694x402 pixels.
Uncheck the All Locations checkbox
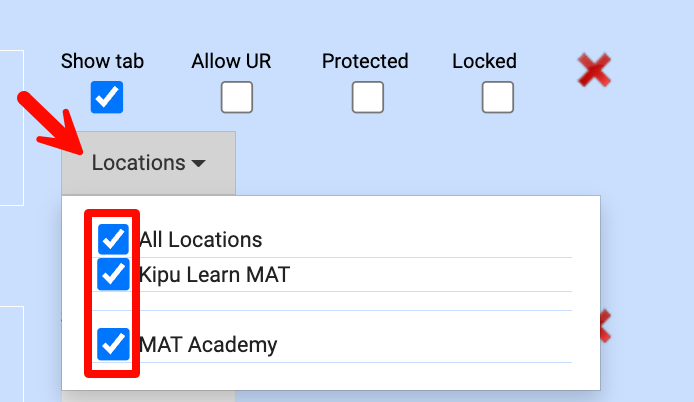click(114, 239)
